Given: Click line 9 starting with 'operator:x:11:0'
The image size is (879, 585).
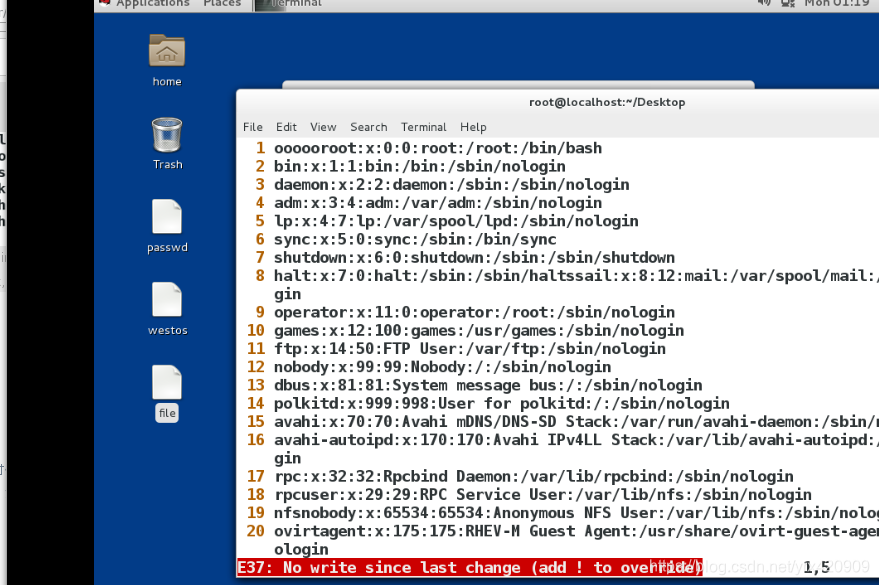Looking at the screenshot, I should [x=474, y=312].
